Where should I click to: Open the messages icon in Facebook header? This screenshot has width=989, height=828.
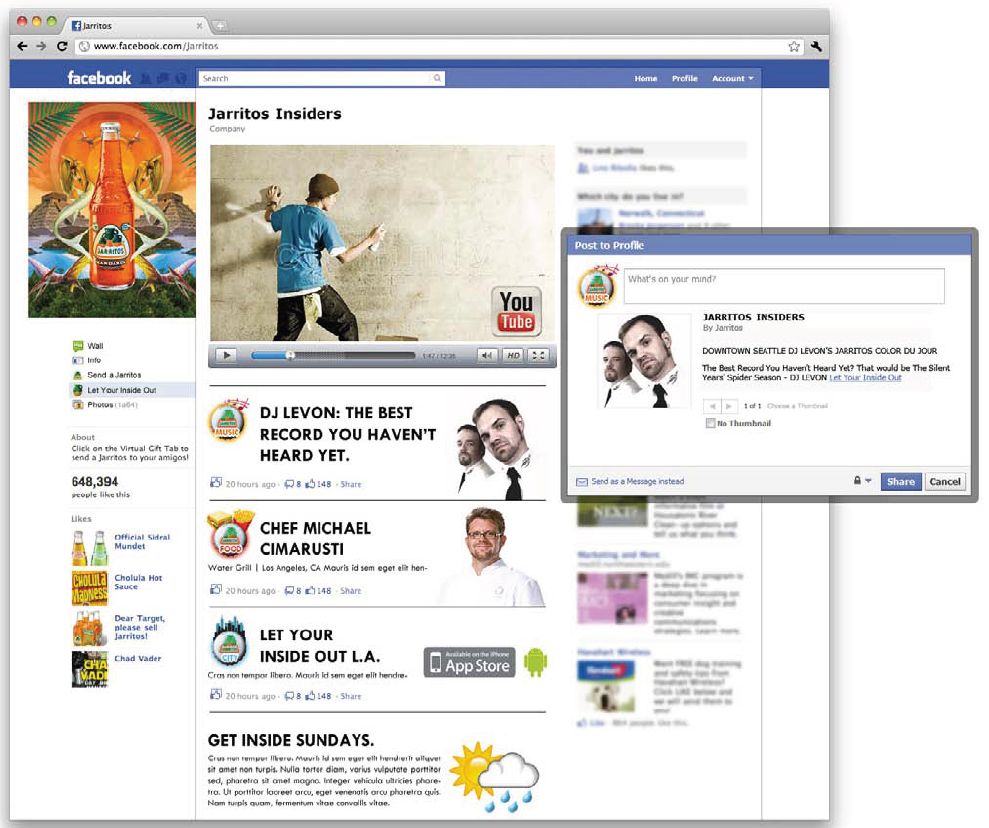tap(163, 78)
